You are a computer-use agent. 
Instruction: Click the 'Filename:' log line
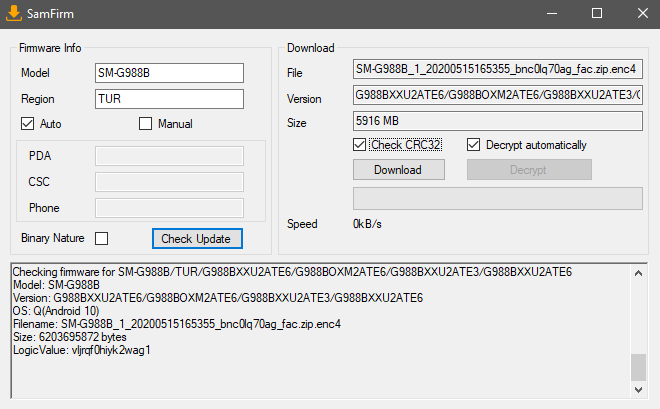tap(177, 324)
